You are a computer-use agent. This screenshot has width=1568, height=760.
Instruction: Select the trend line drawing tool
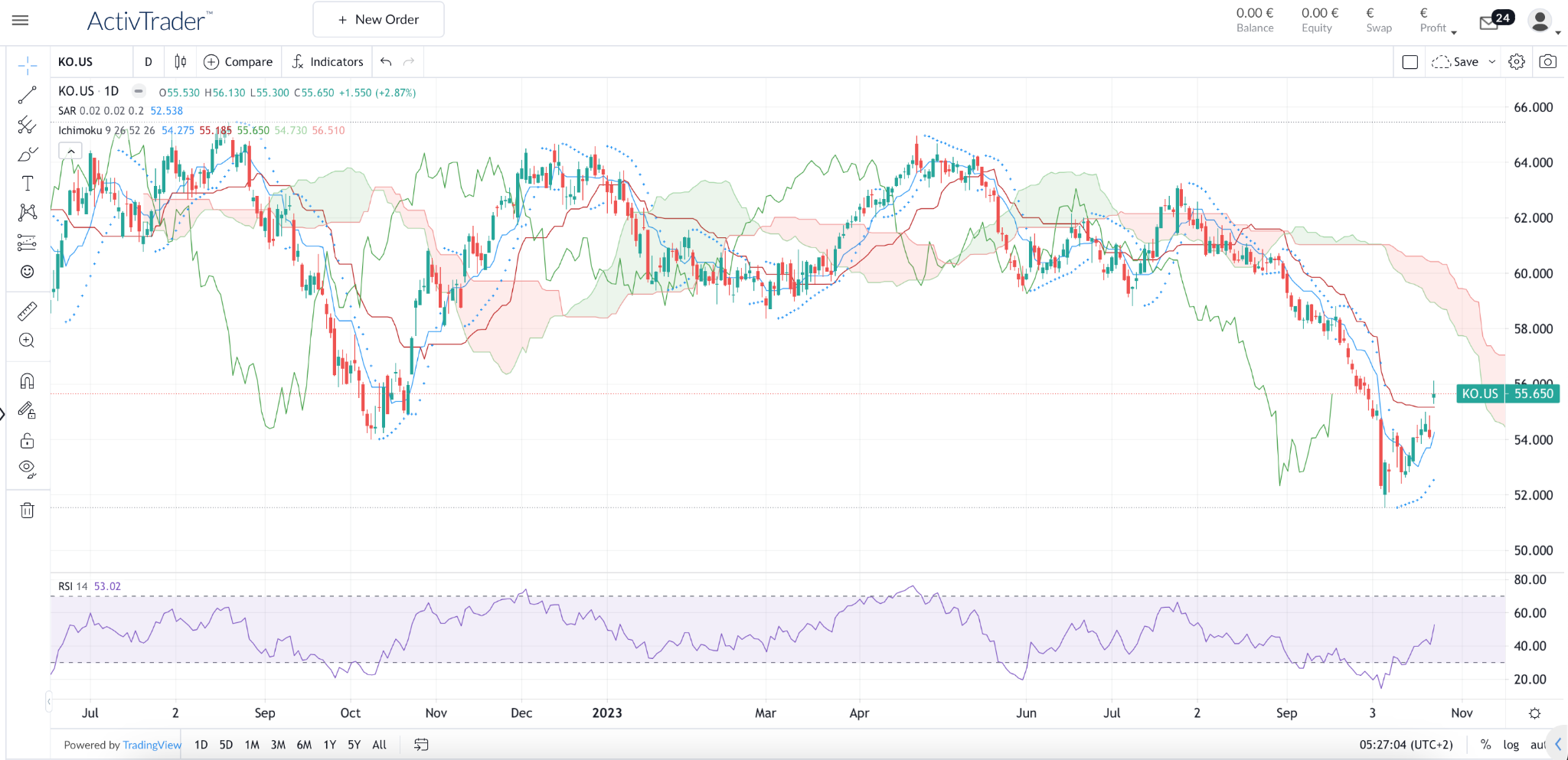pos(28,95)
